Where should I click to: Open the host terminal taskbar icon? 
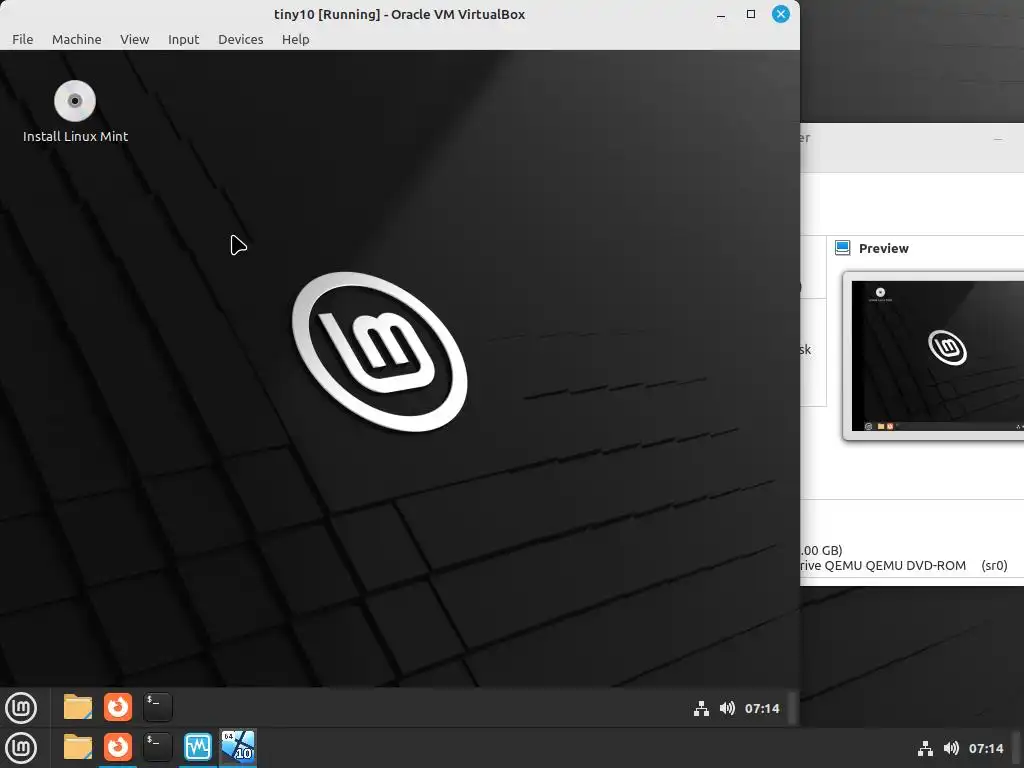[157, 747]
